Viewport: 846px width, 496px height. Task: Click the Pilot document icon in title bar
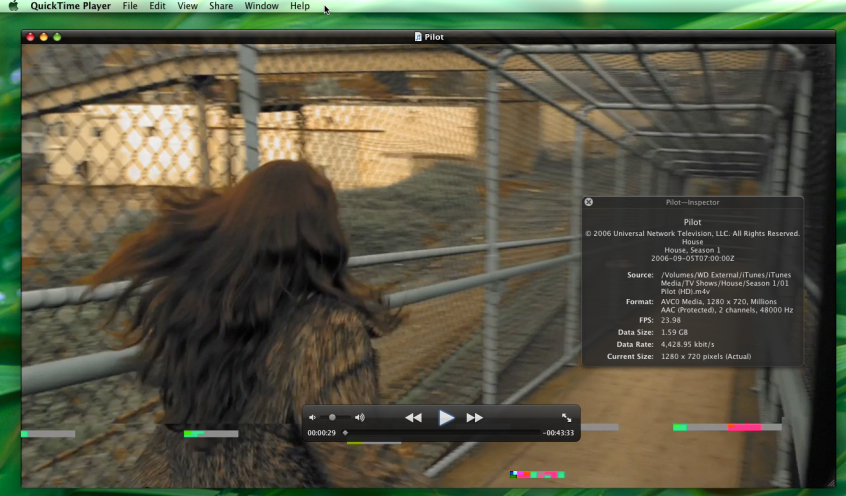tap(418, 37)
